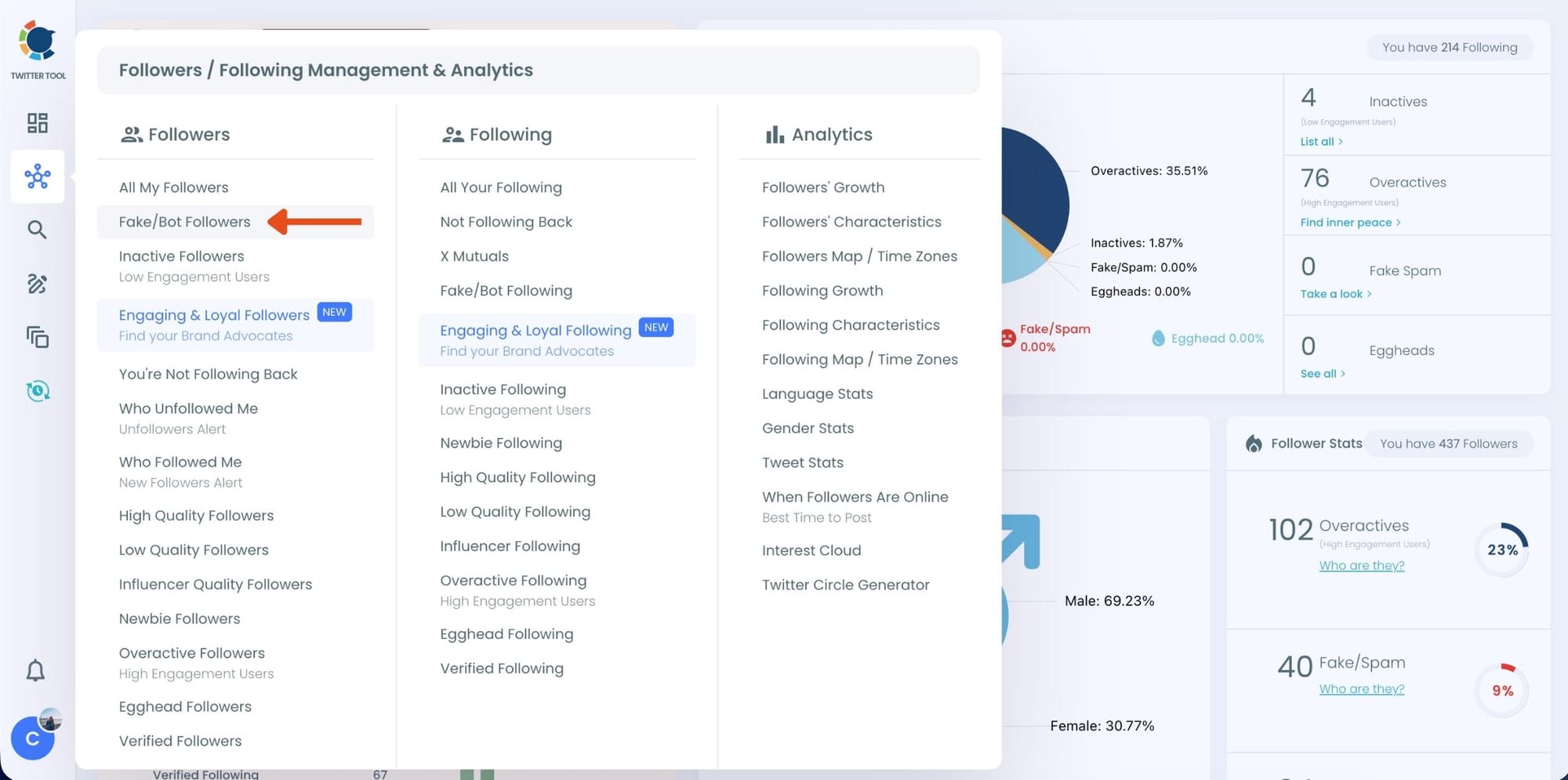
Task: Click Who are they under Overactives
Action: (x=1362, y=566)
